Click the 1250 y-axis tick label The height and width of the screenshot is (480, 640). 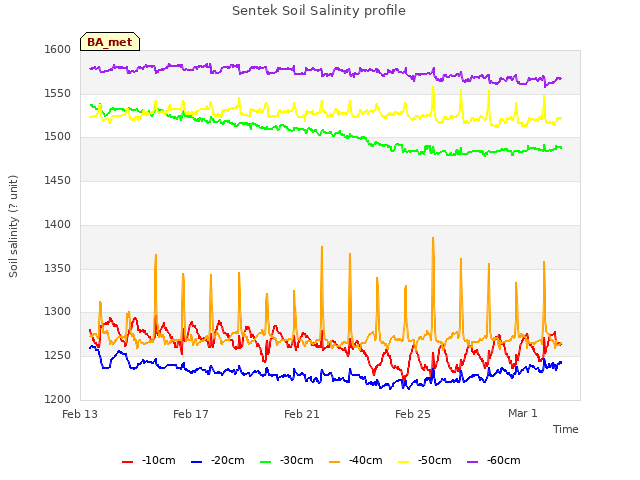pos(58,356)
